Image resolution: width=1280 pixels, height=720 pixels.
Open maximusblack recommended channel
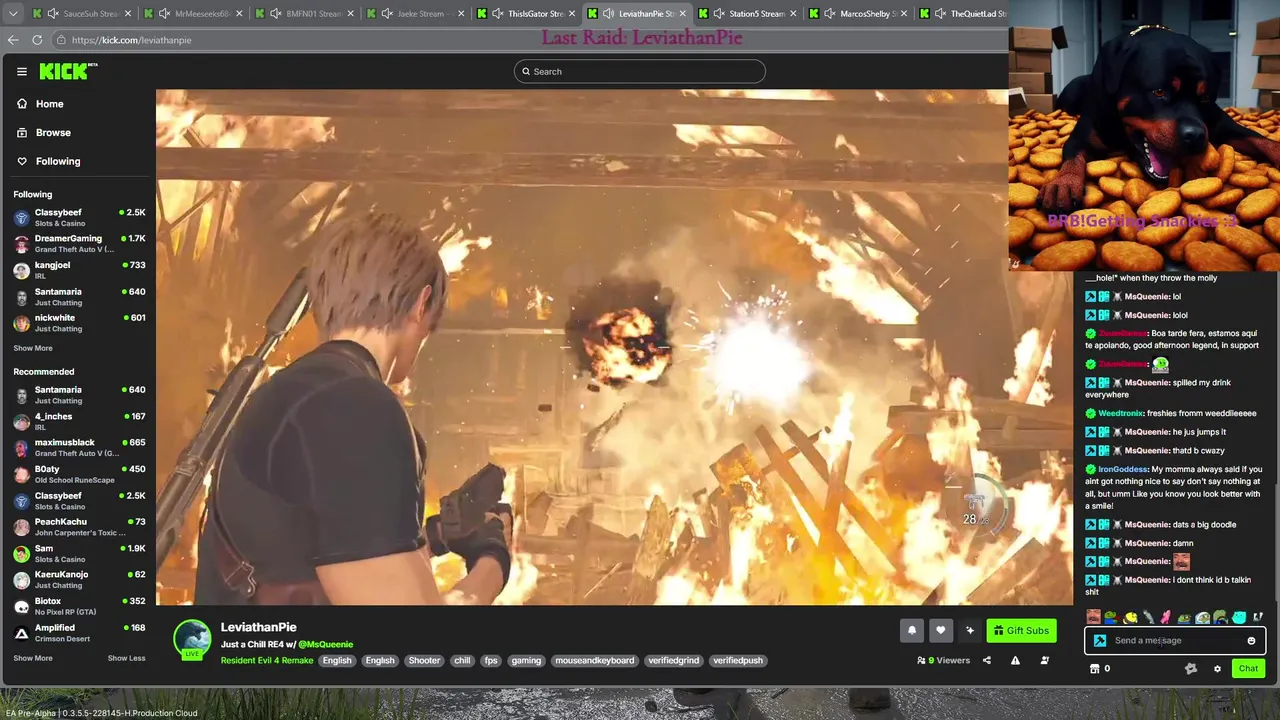click(x=78, y=447)
